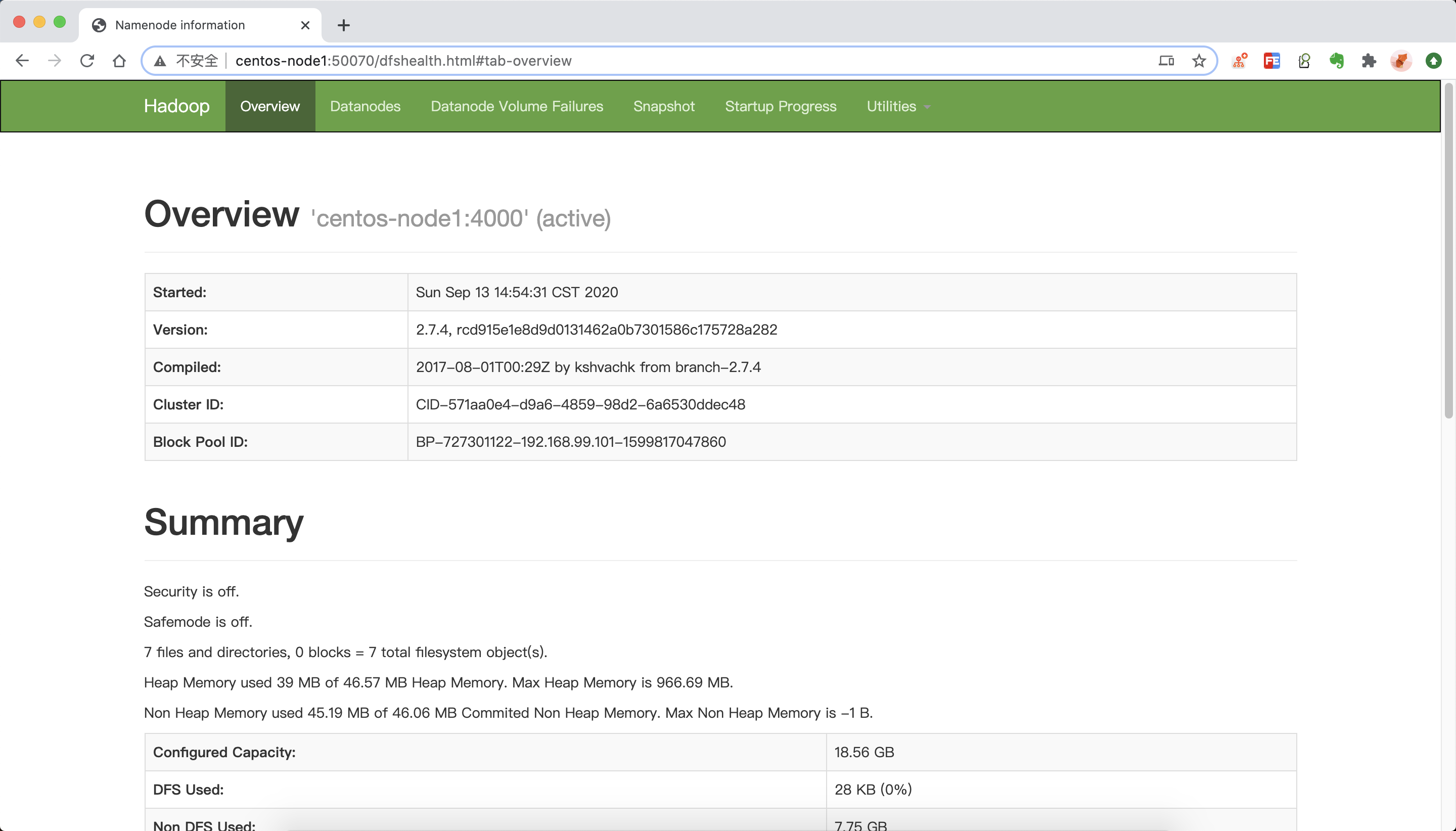Screen dimensions: 1456x831
Task: Click the 'Version:' label cell
Action: click(x=276, y=330)
